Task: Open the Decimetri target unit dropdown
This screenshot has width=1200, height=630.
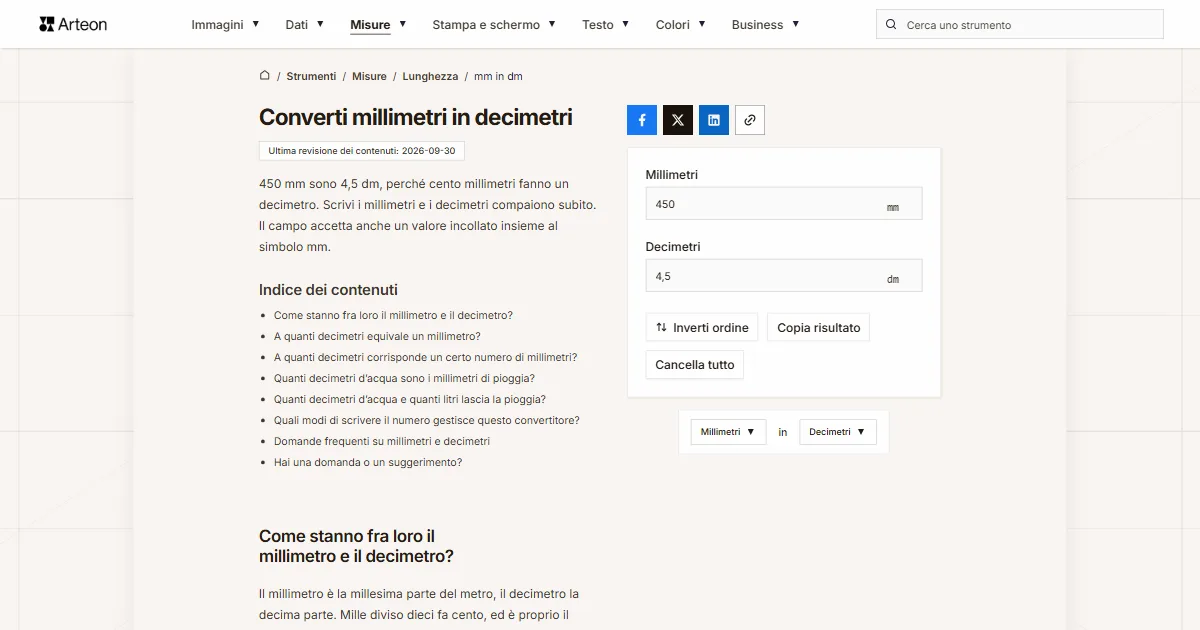Action: (838, 432)
